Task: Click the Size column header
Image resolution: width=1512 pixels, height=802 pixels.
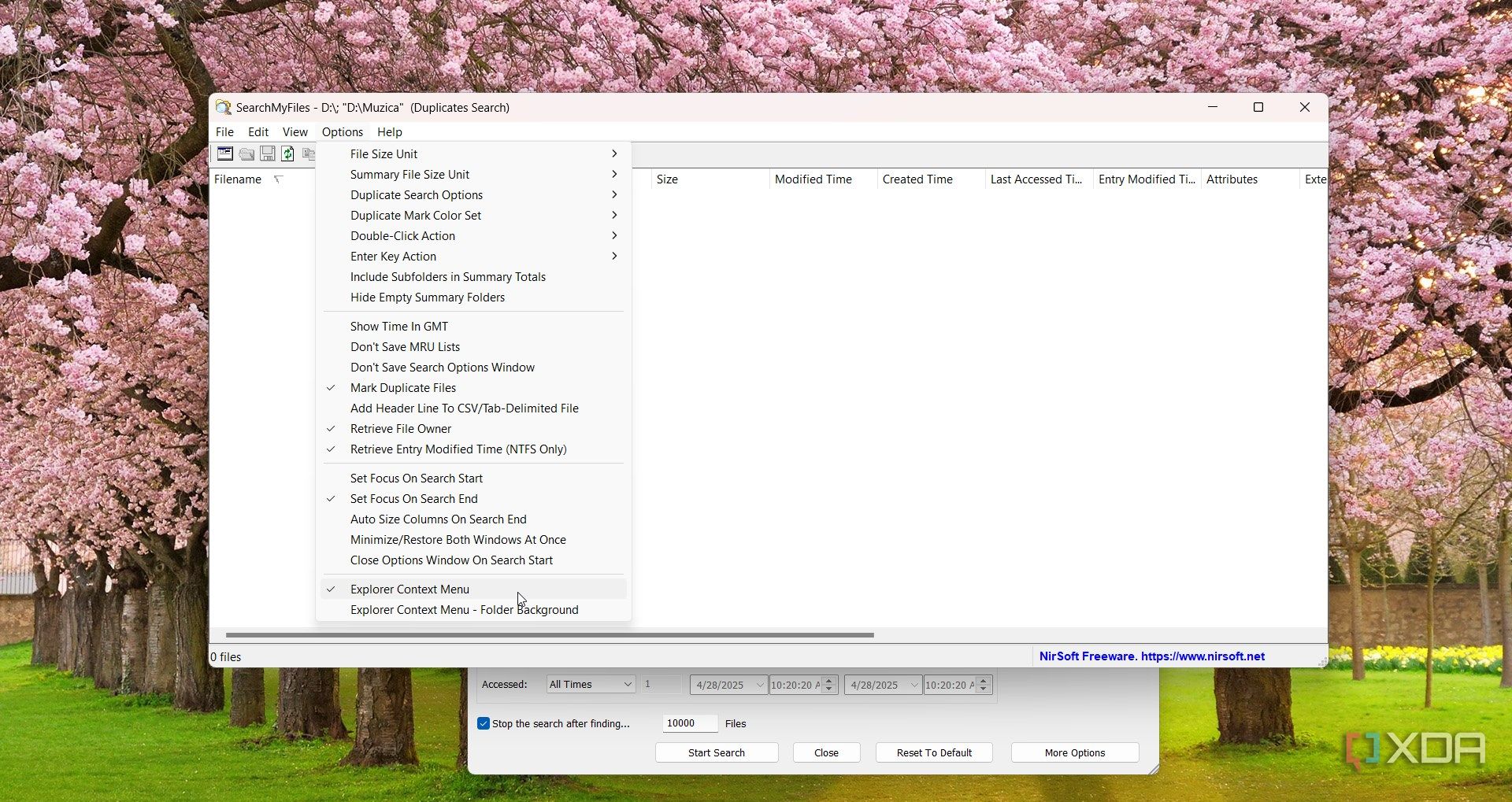Action: pos(710,179)
